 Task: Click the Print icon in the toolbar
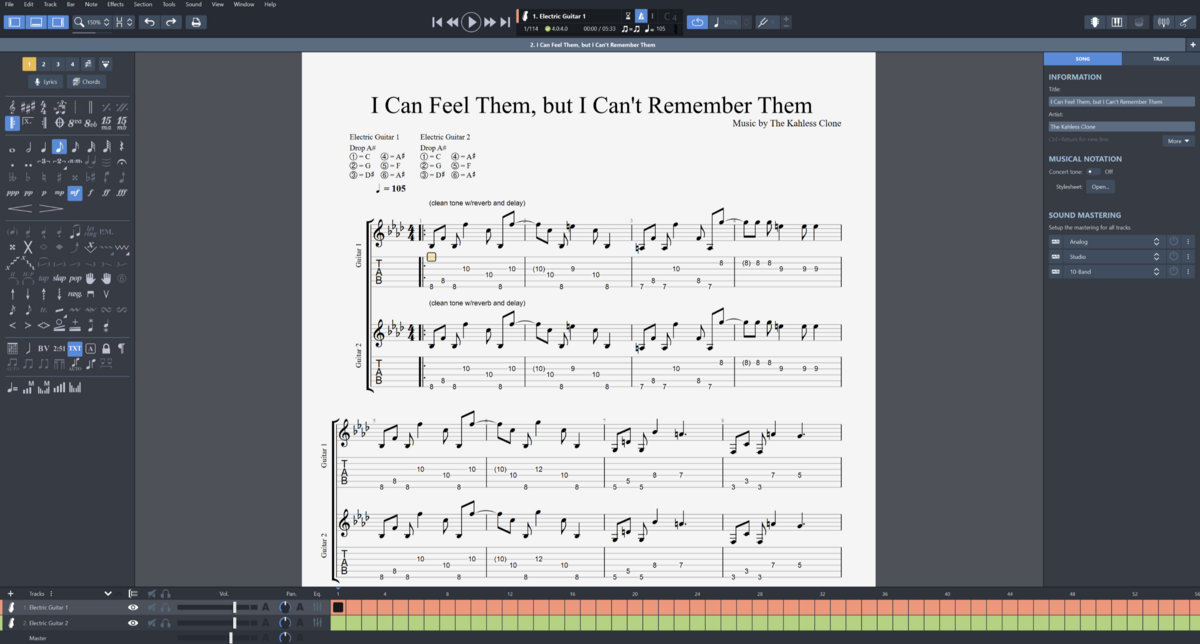click(196, 22)
